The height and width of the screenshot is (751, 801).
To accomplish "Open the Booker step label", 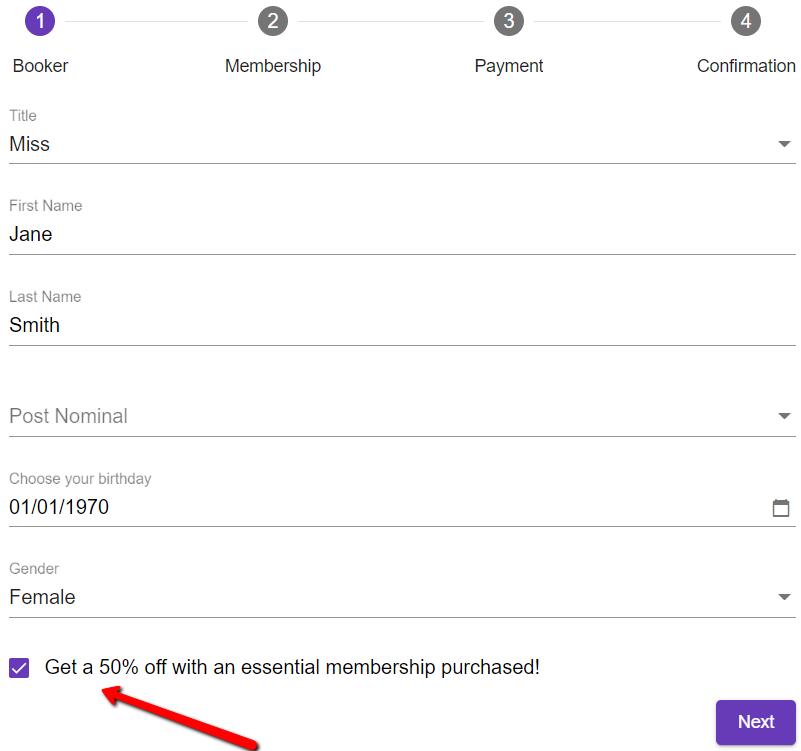I will tap(40, 66).
